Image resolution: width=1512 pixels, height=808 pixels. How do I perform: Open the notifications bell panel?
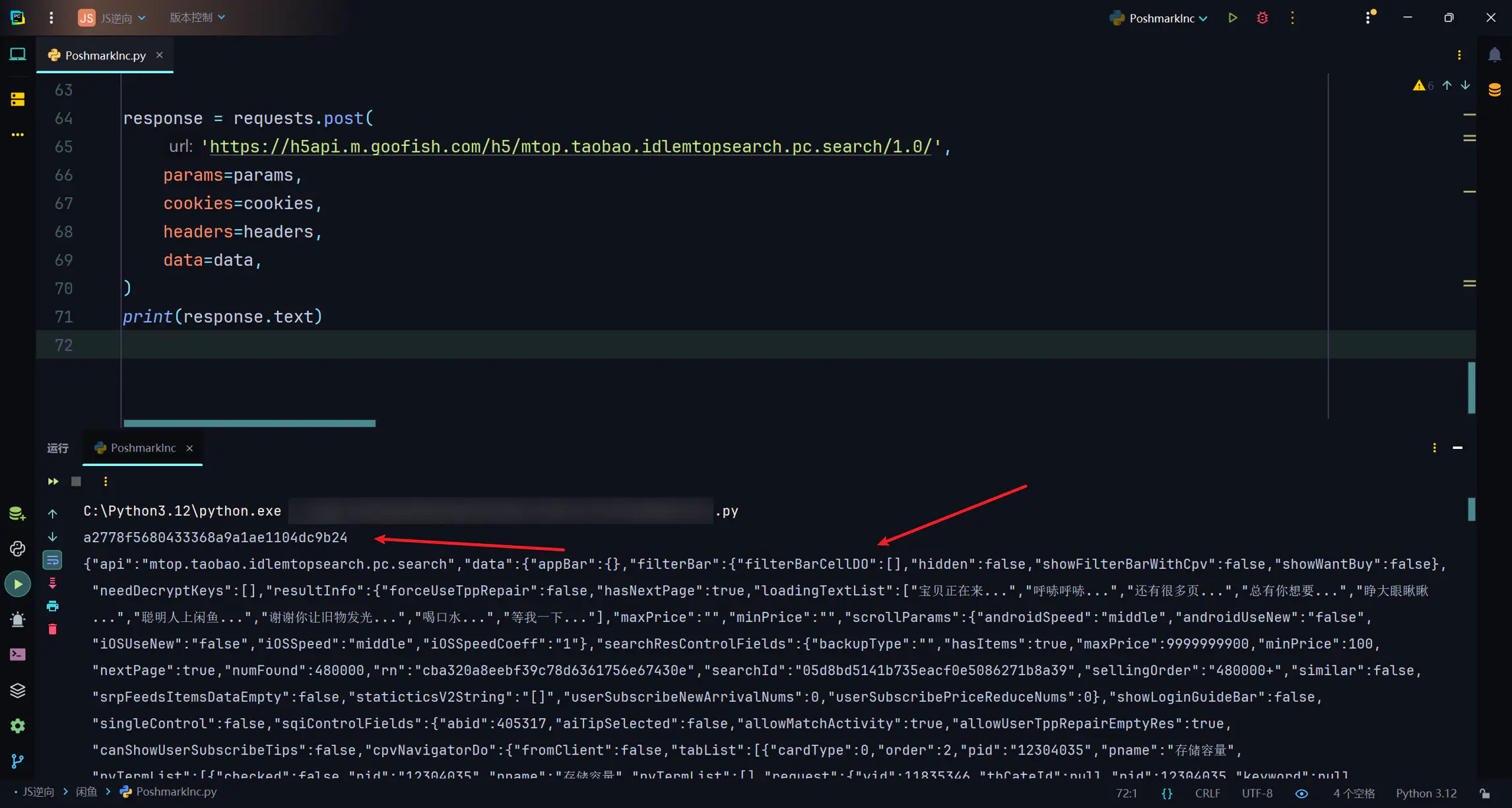click(x=1494, y=55)
